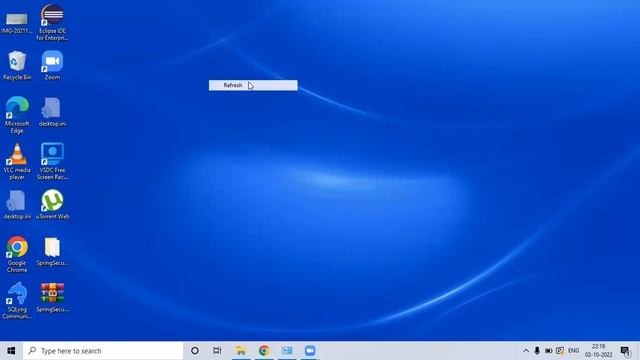The height and width of the screenshot is (360, 640).
Task: Open the Windows Start menu
Action: (11, 351)
